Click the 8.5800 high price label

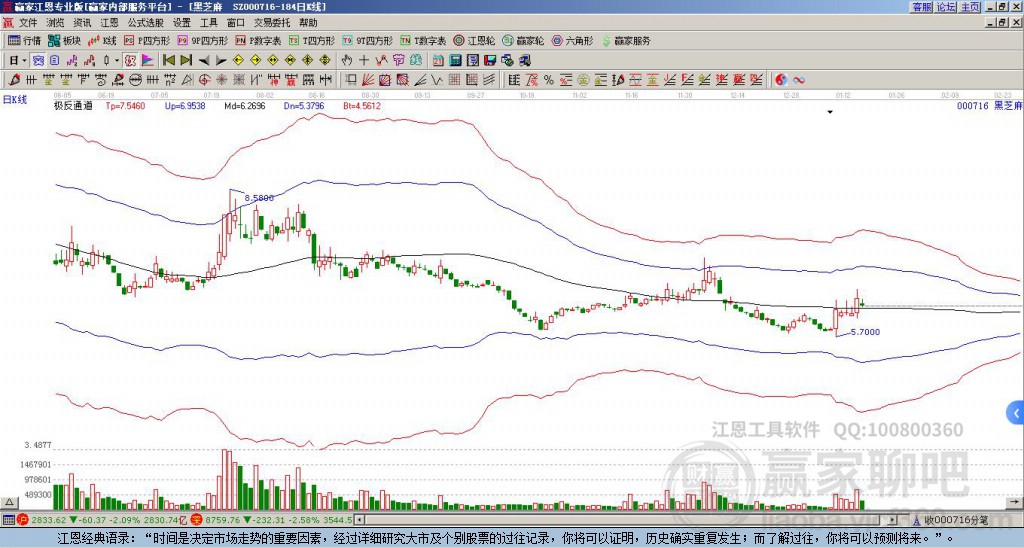(x=259, y=197)
